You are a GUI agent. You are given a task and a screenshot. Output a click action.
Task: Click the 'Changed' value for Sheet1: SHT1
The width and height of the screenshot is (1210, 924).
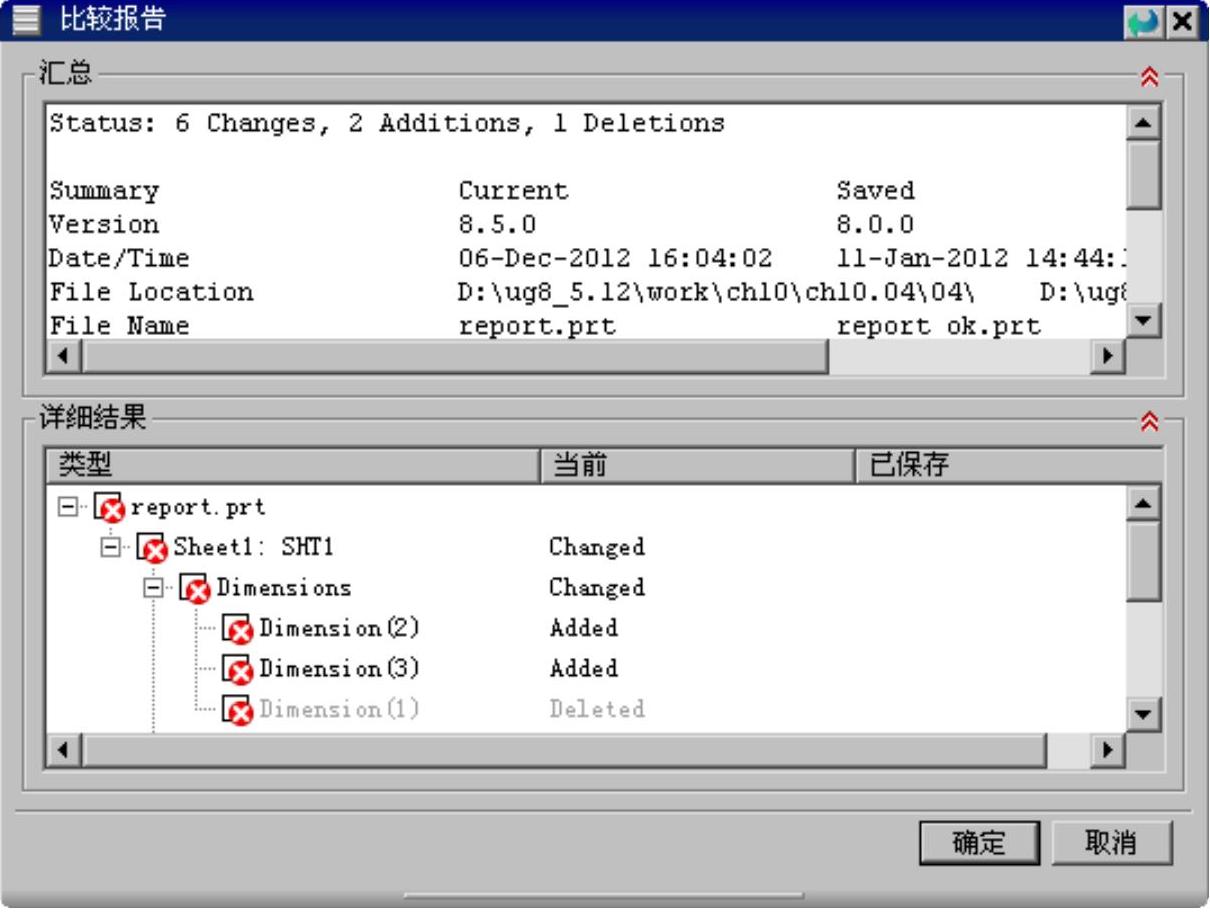(x=597, y=547)
